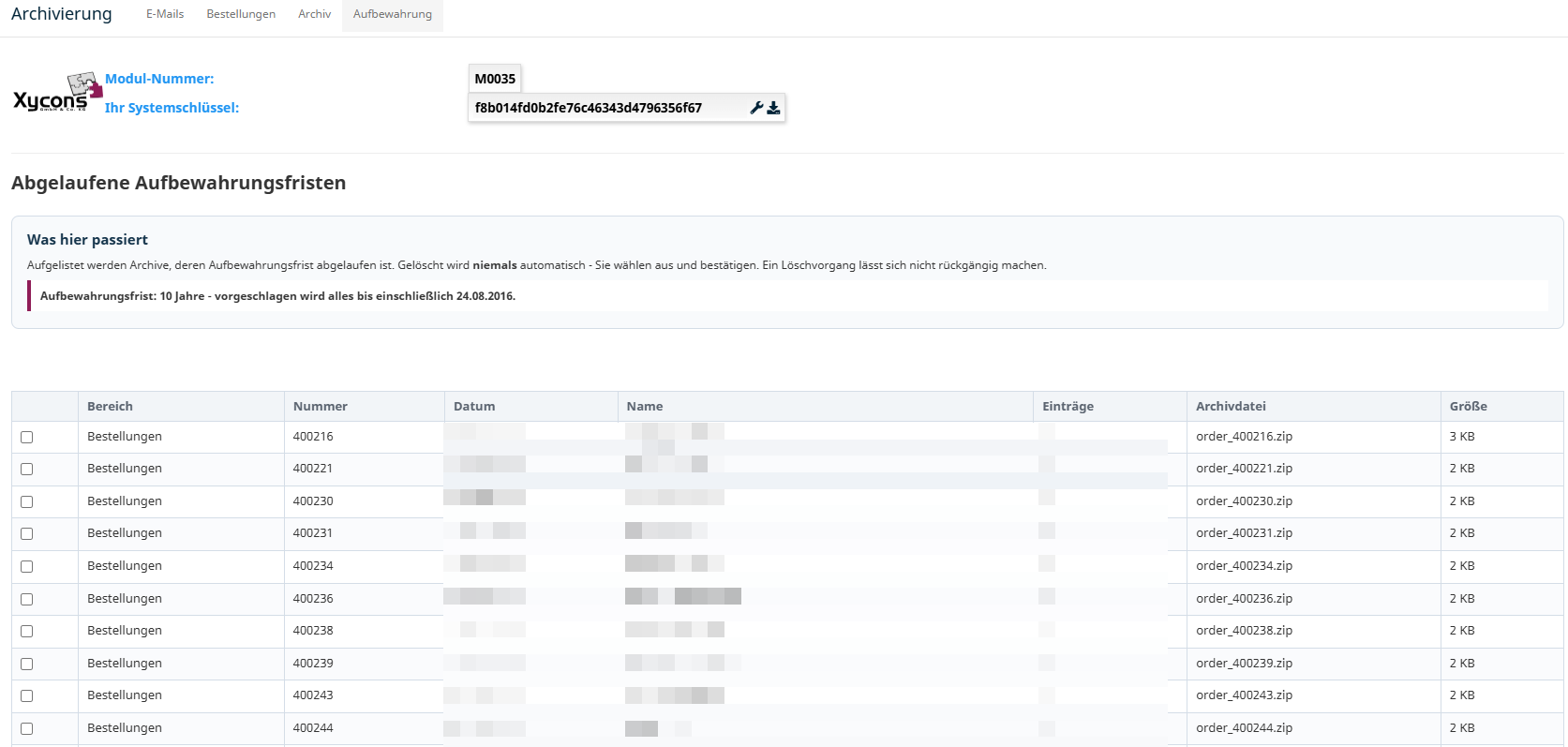Click the Datum column header

tap(474, 406)
